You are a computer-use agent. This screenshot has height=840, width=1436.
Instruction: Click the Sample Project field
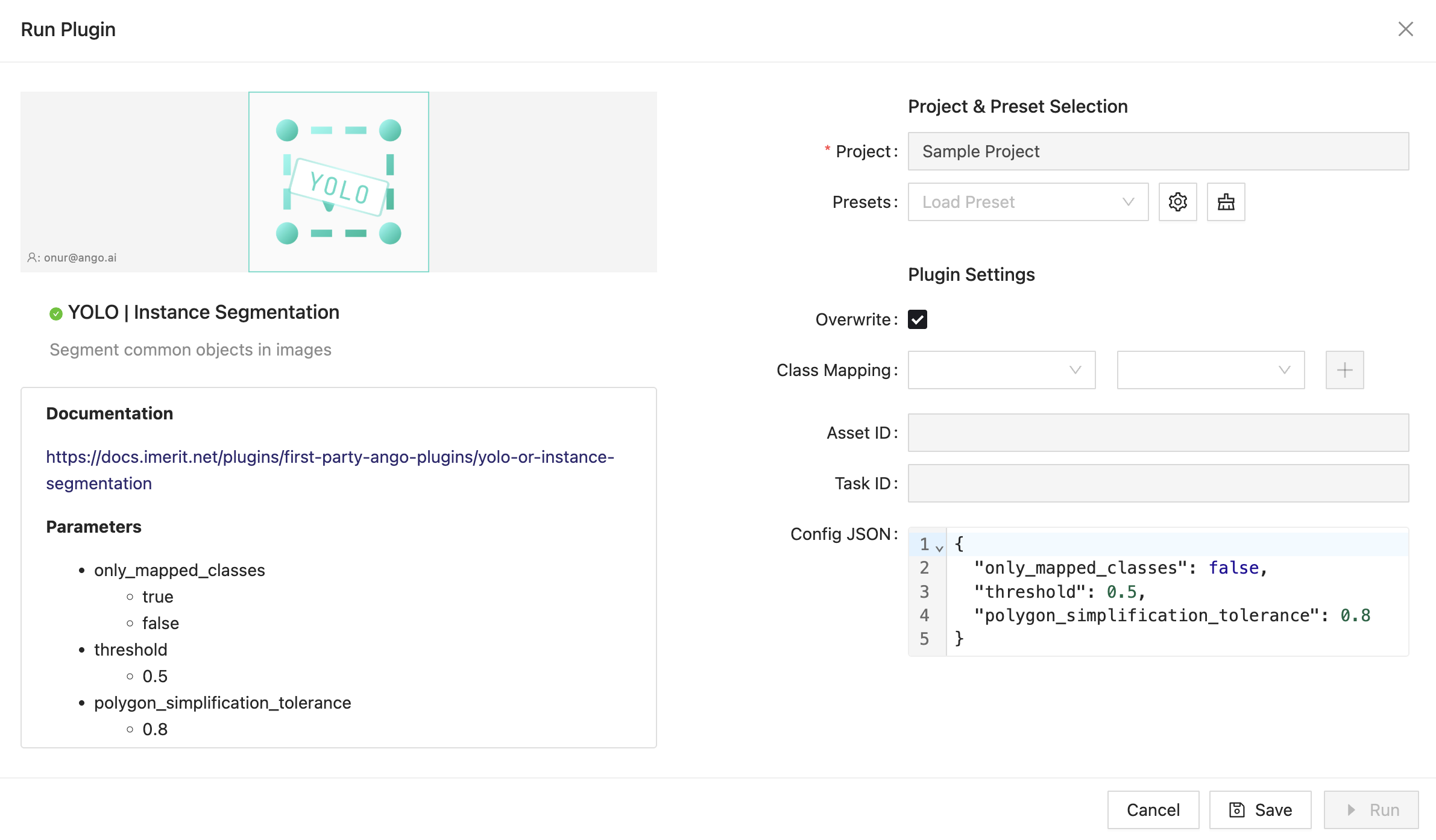[x=1158, y=151]
